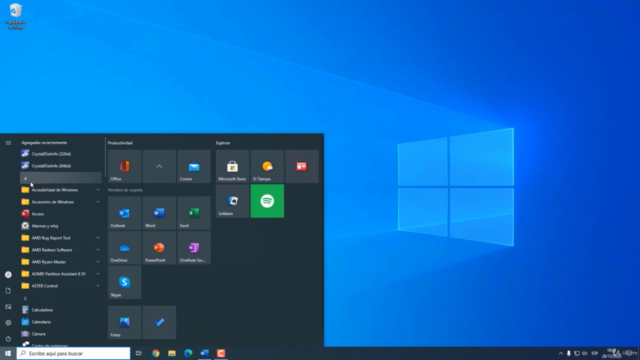Click the Productividad group title
This screenshot has width=640, height=360.
[x=120, y=143]
